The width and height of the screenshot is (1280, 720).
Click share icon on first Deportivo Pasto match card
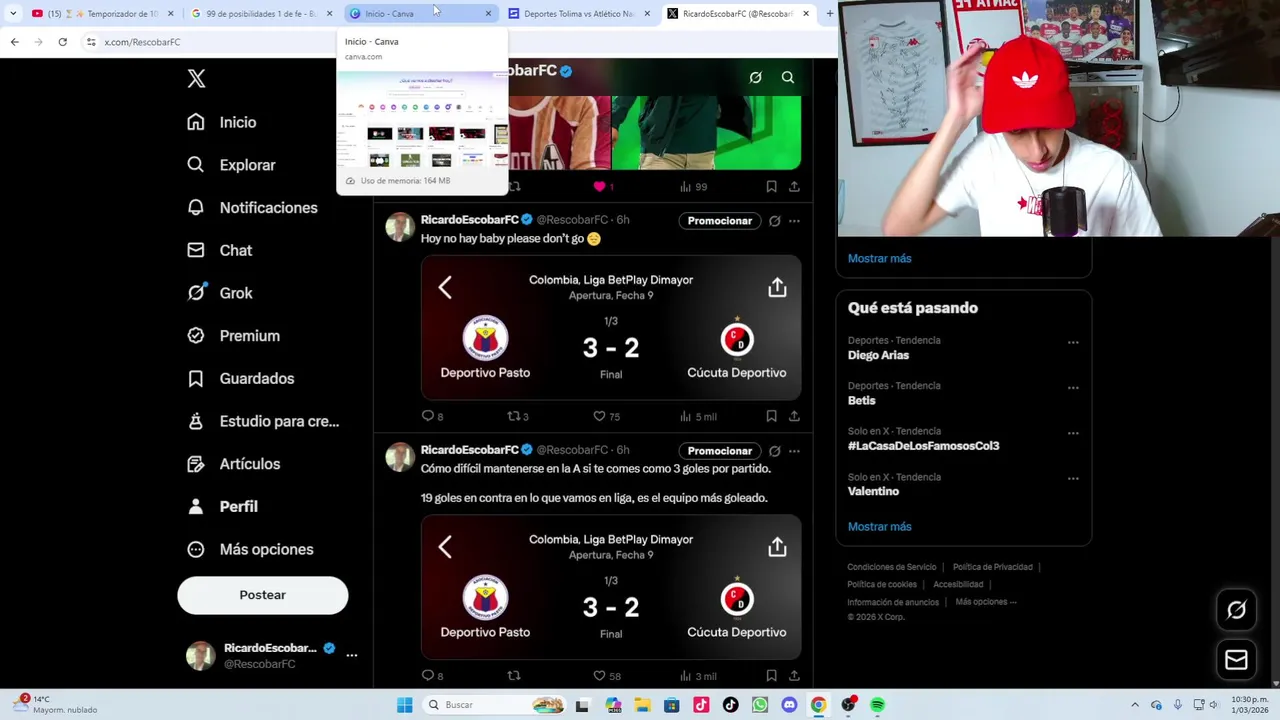tap(777, 288)
